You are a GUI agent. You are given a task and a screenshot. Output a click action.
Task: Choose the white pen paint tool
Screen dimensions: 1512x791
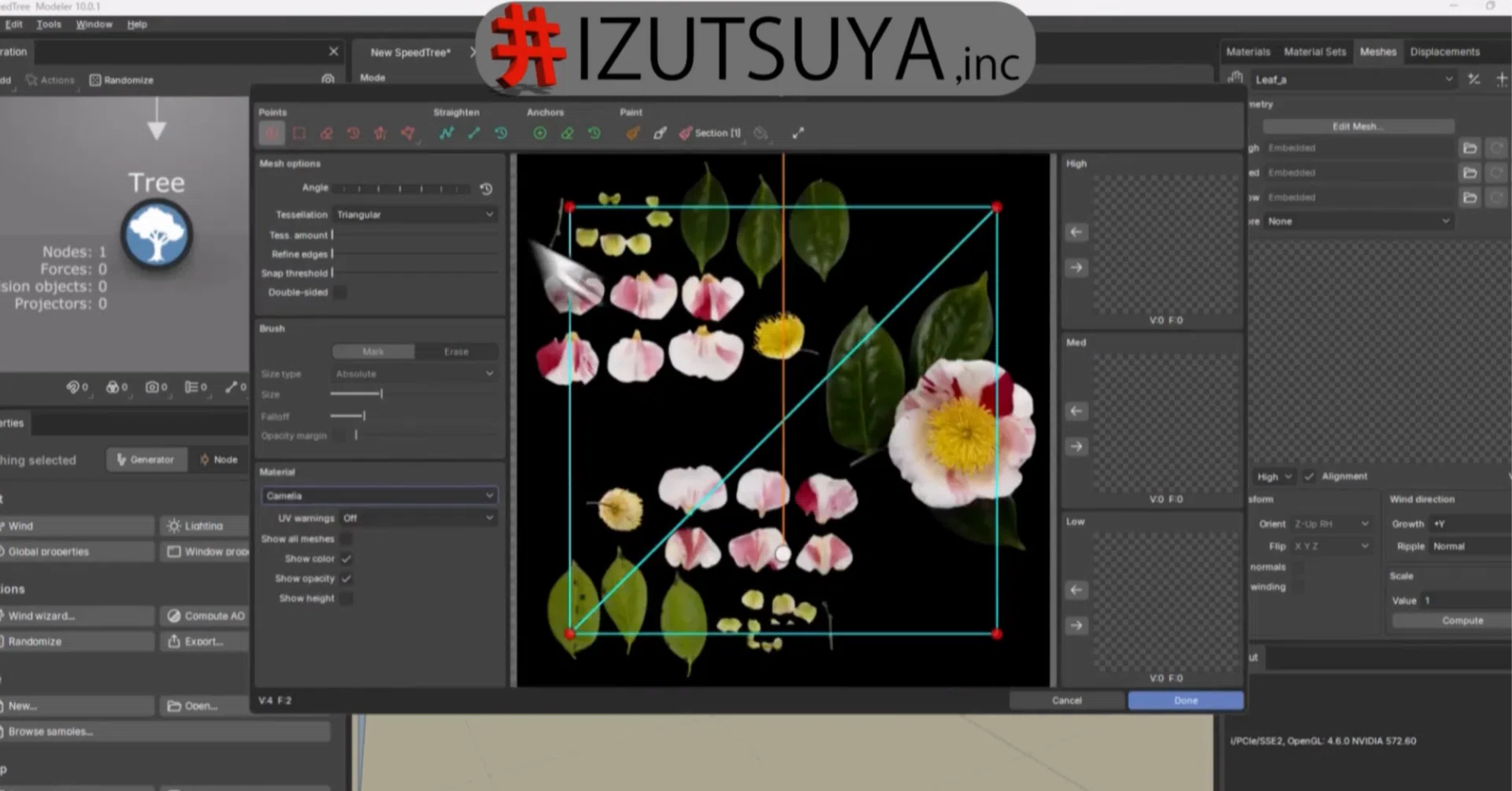(x=660, y=134)
